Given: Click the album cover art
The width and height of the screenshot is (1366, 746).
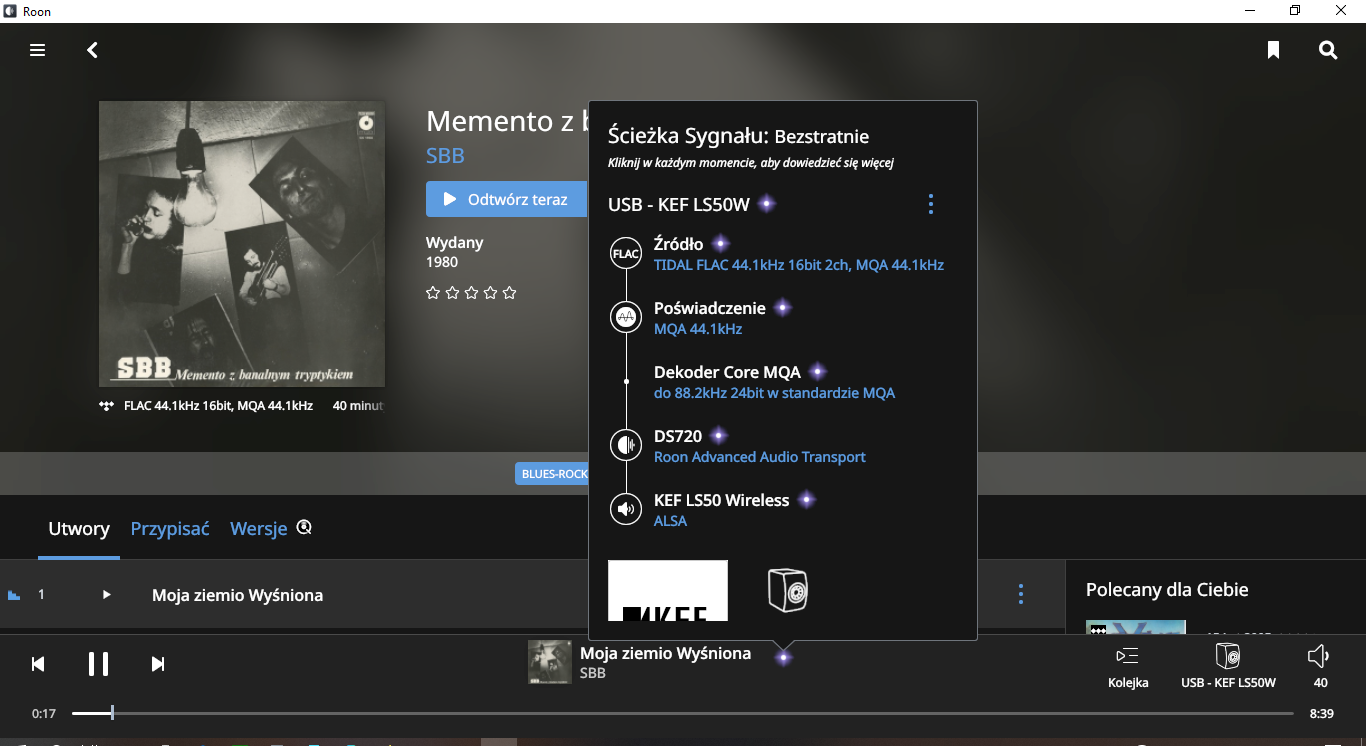Looking at the screenshot, I should [241, 243].
